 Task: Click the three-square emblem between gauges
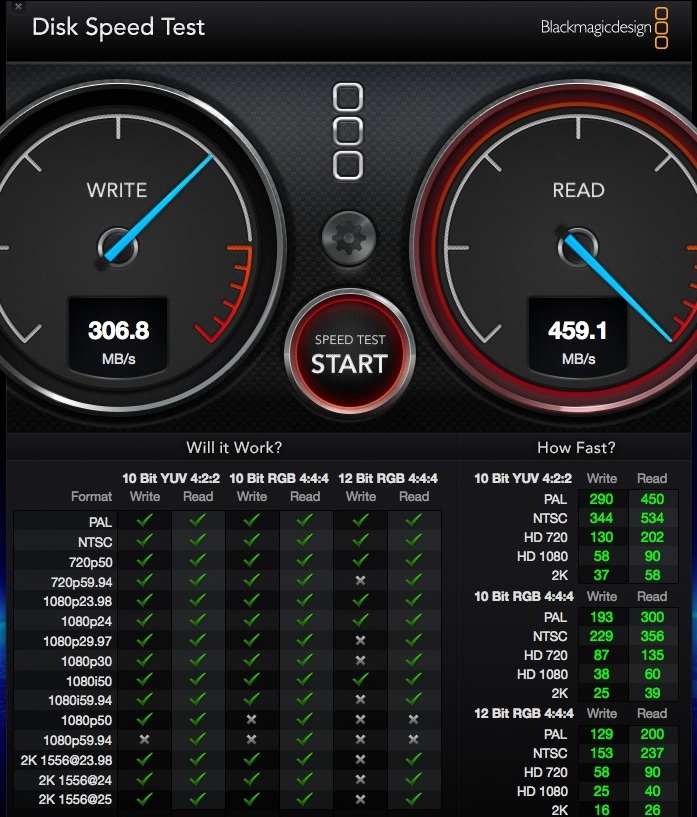(x=348, y=131)
